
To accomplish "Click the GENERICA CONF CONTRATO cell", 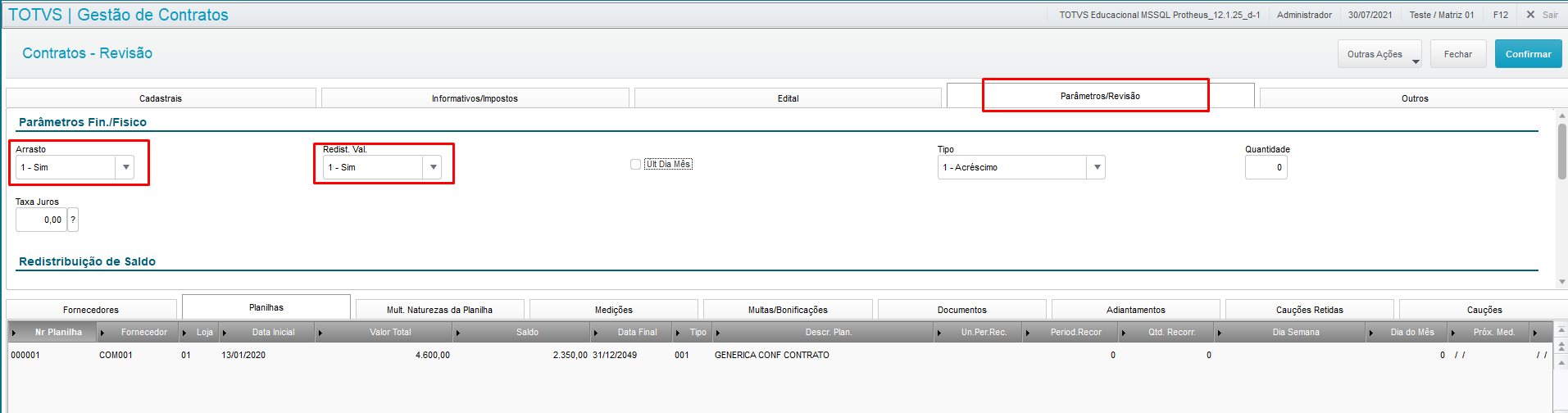I will pyautogui.click(x=771, y=355).
